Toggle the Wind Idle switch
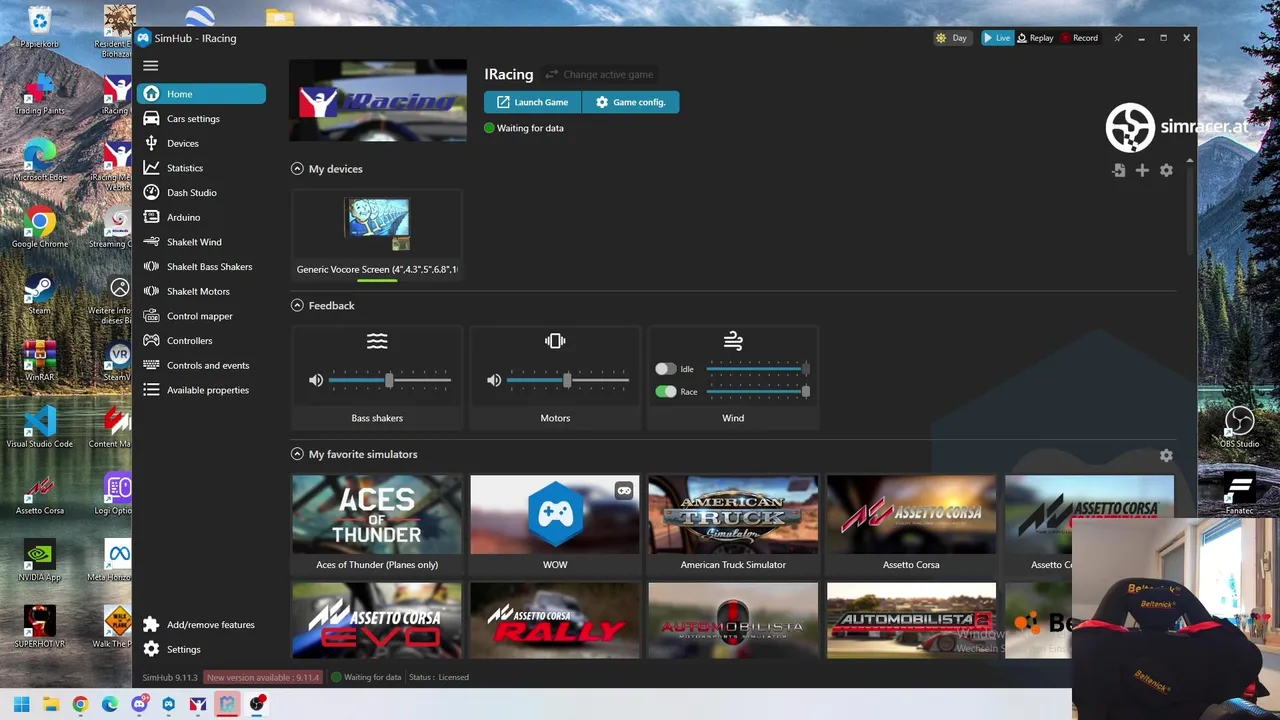Image resolution: width=1280 pixels, height=720 pixels. [x=665, y=369]
